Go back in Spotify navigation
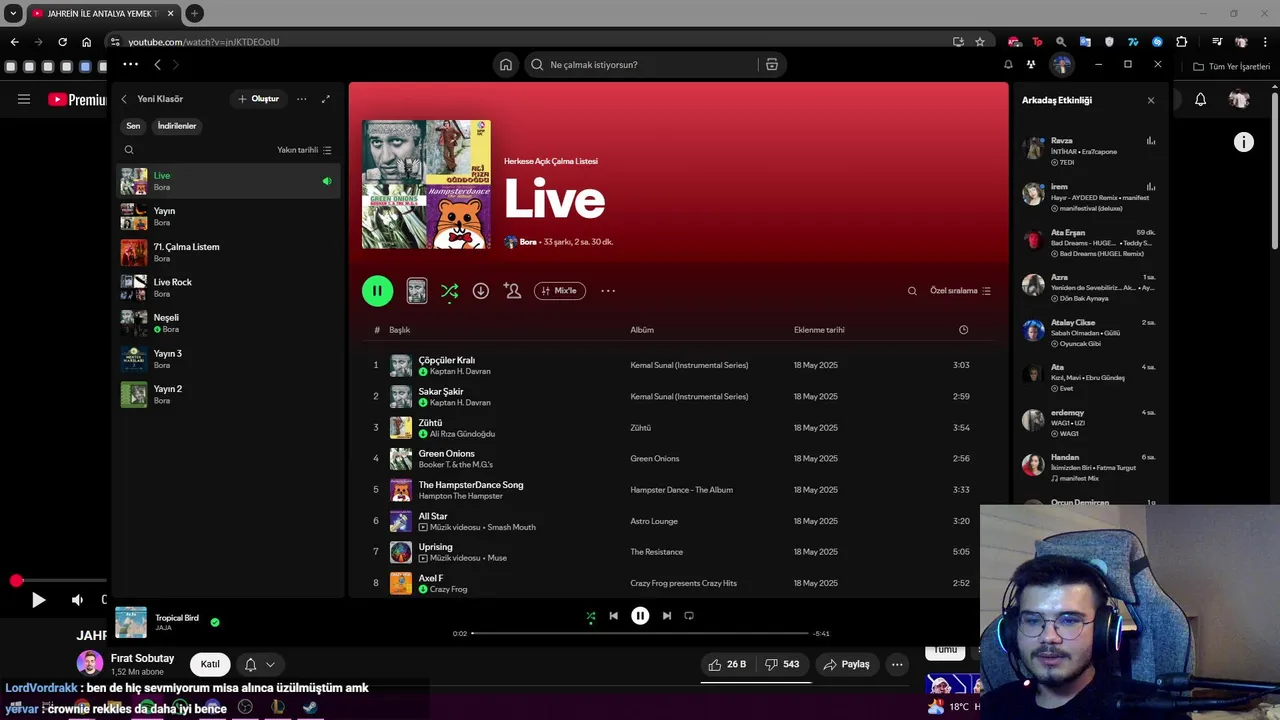 pyautogui.click(x=157, y=65)
